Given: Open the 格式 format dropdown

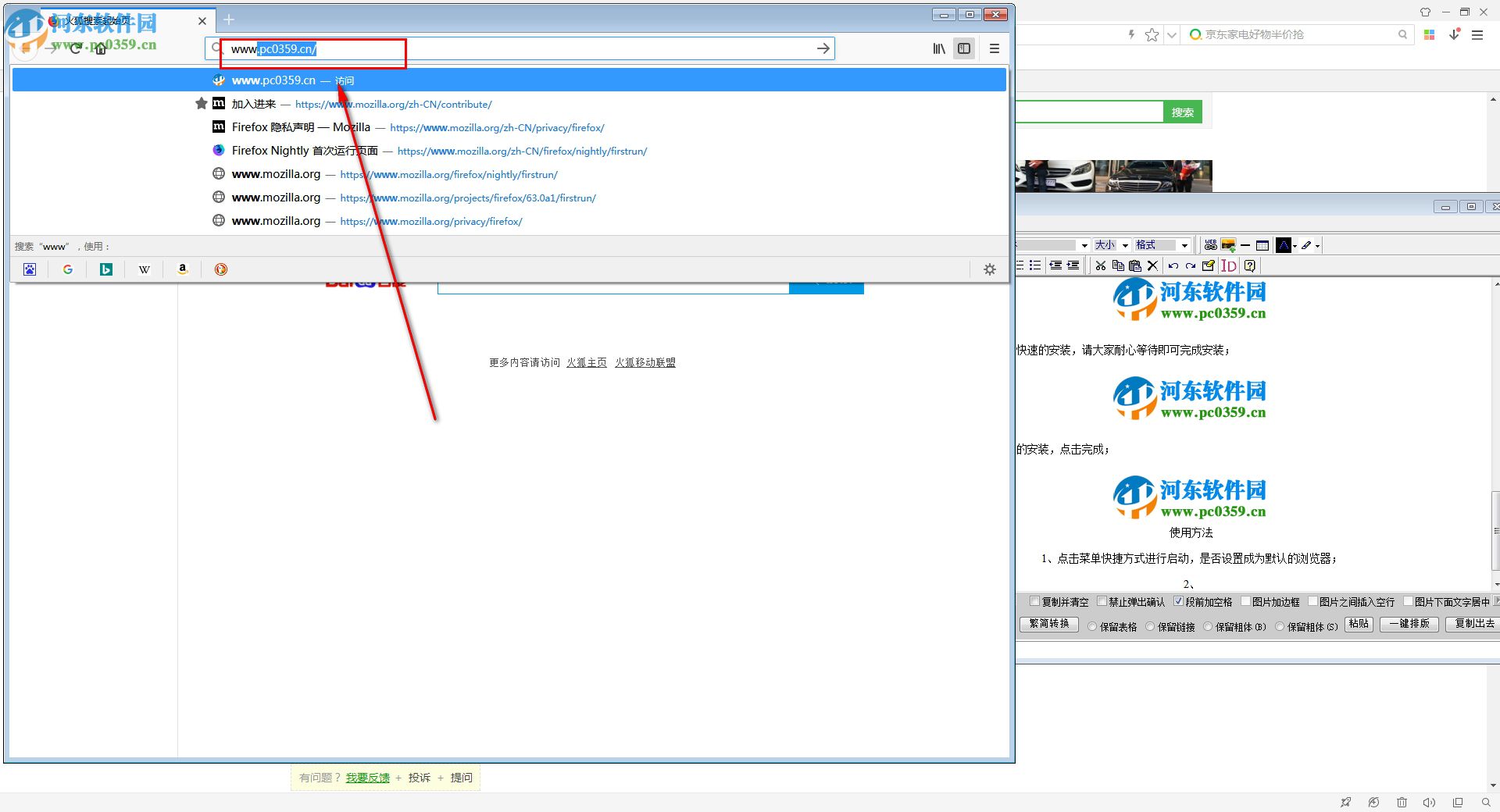Looking at the screenshot, I should [1162, 244].
